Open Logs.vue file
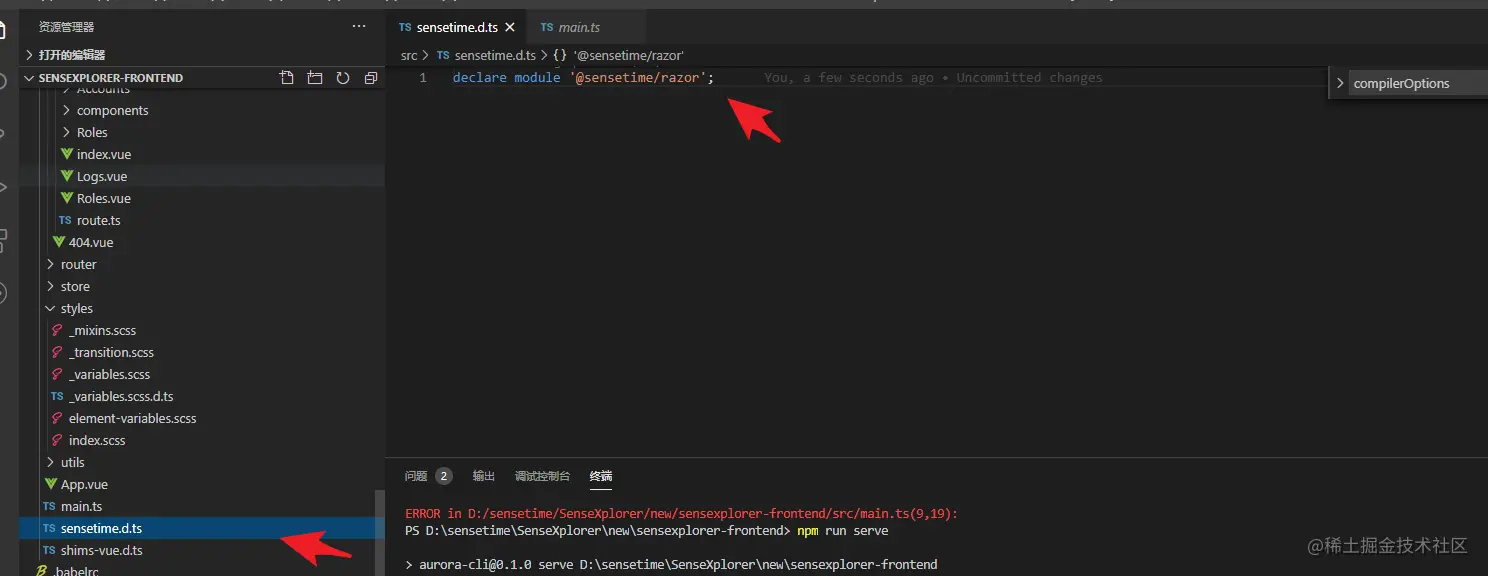This screenshot has width=1488, height=576. point(202,176)
